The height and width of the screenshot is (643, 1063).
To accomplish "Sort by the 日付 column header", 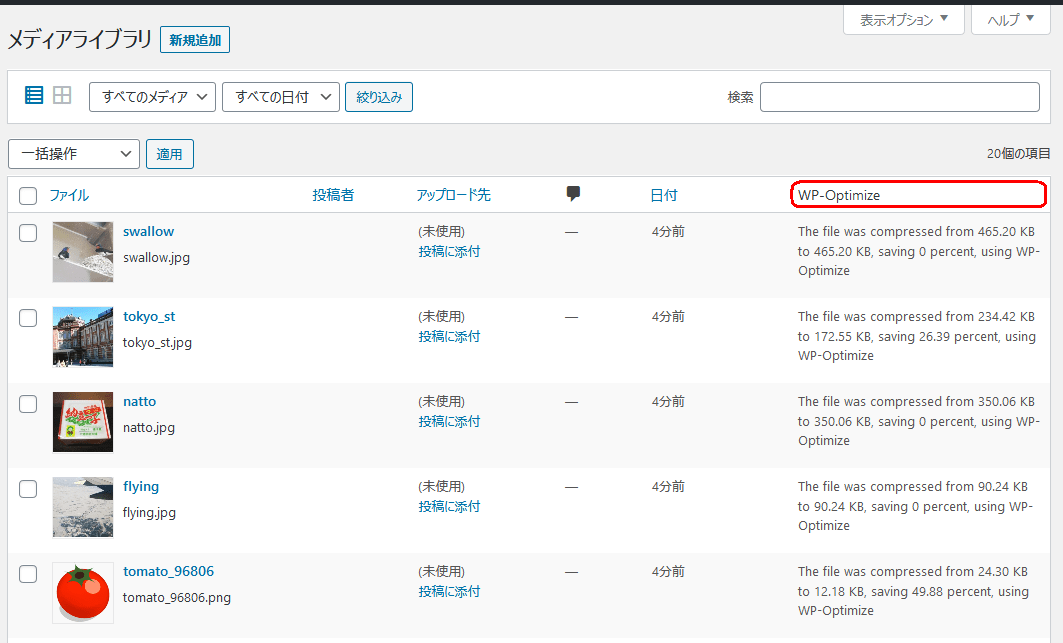I will pos(664,195).
